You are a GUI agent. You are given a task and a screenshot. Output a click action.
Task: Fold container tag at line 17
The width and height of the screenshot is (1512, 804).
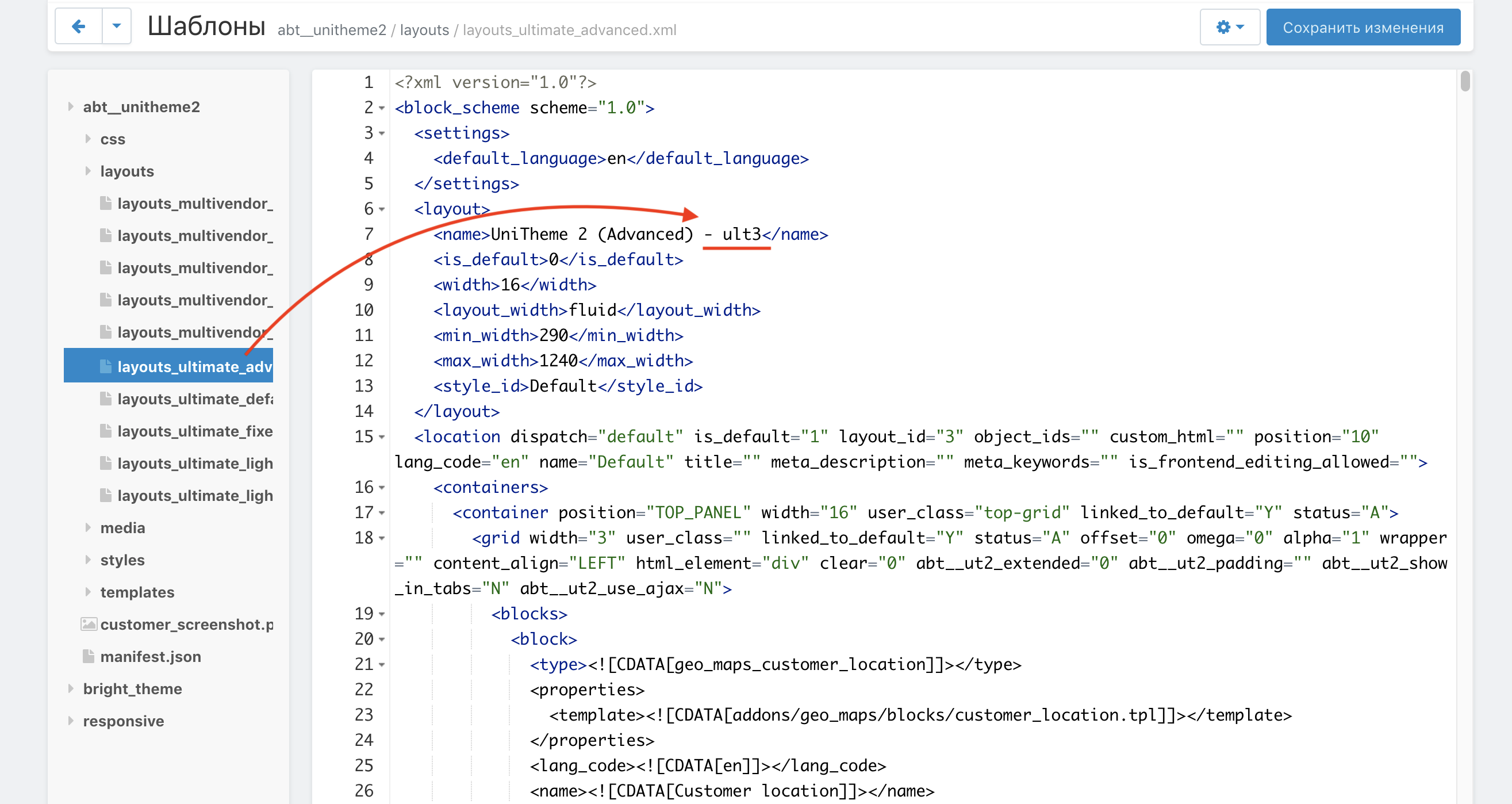click(382, 512)
